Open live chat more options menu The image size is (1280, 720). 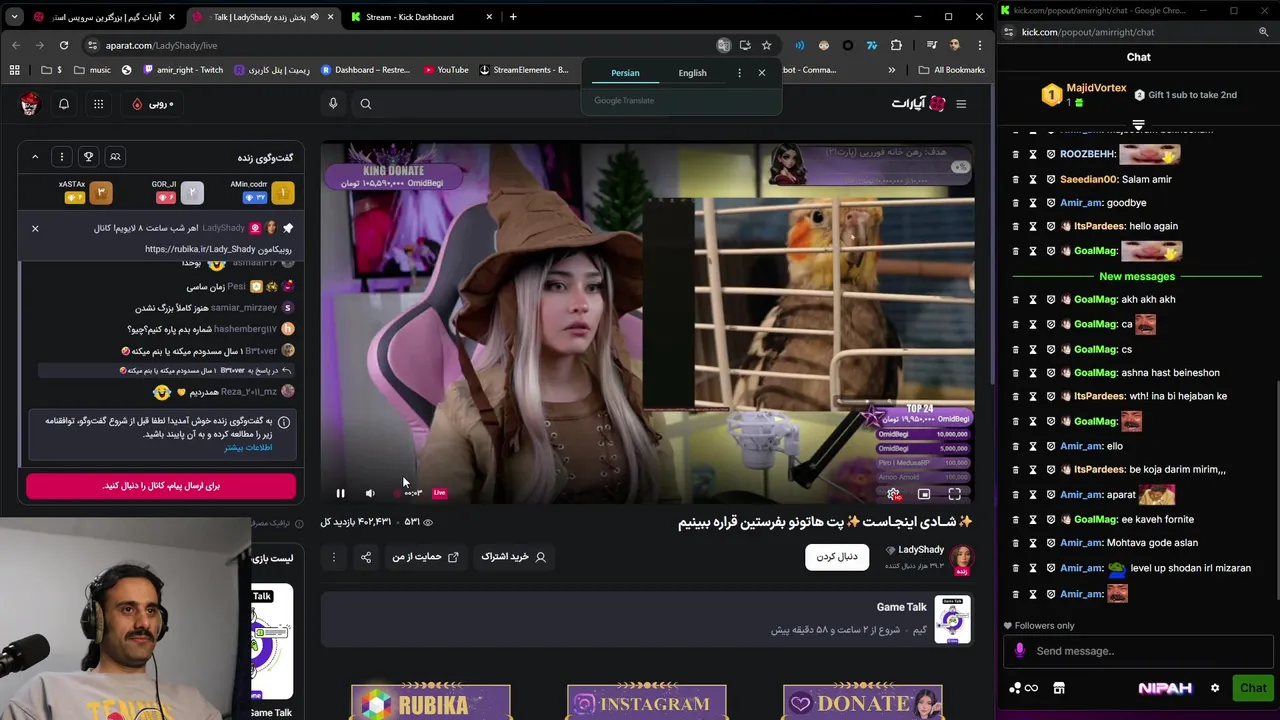click(61, 157)
